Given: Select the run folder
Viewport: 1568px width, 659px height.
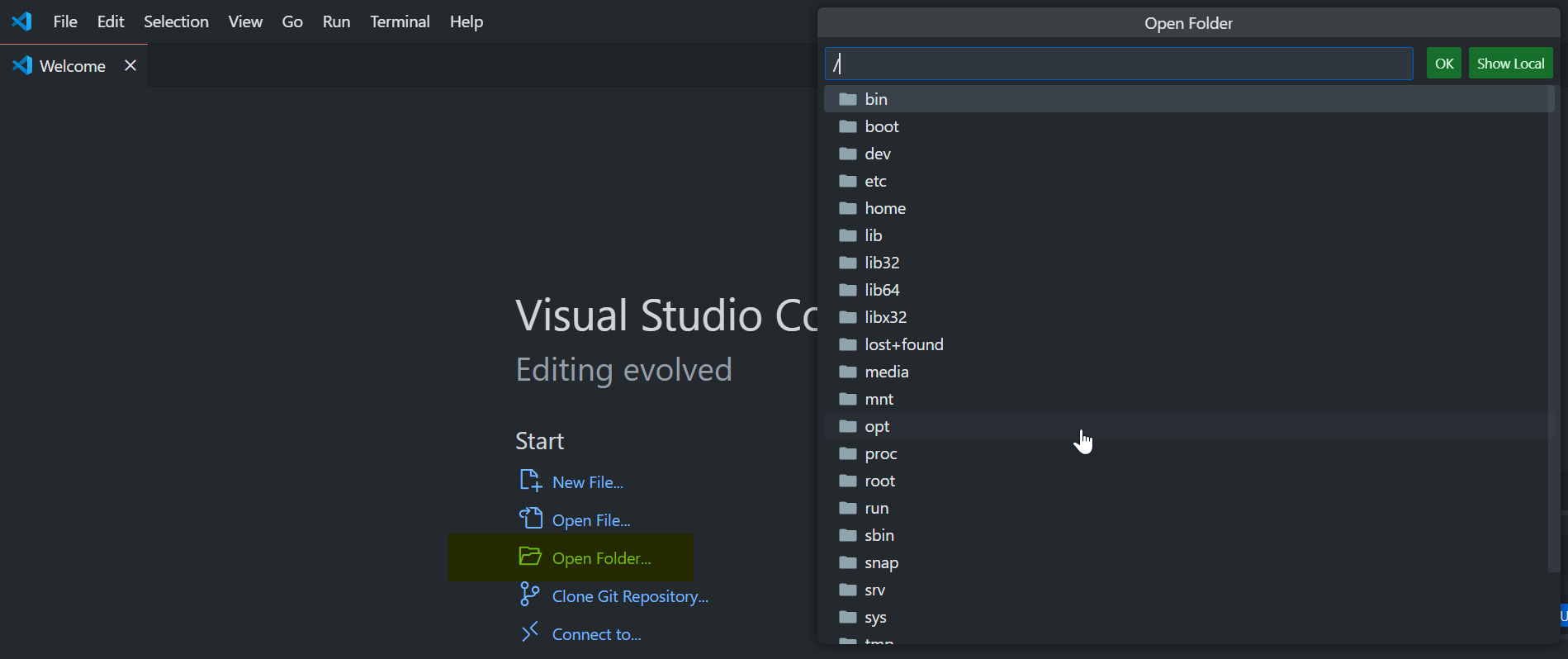Looking at the screenshot, I should (x=1189, y=508).
